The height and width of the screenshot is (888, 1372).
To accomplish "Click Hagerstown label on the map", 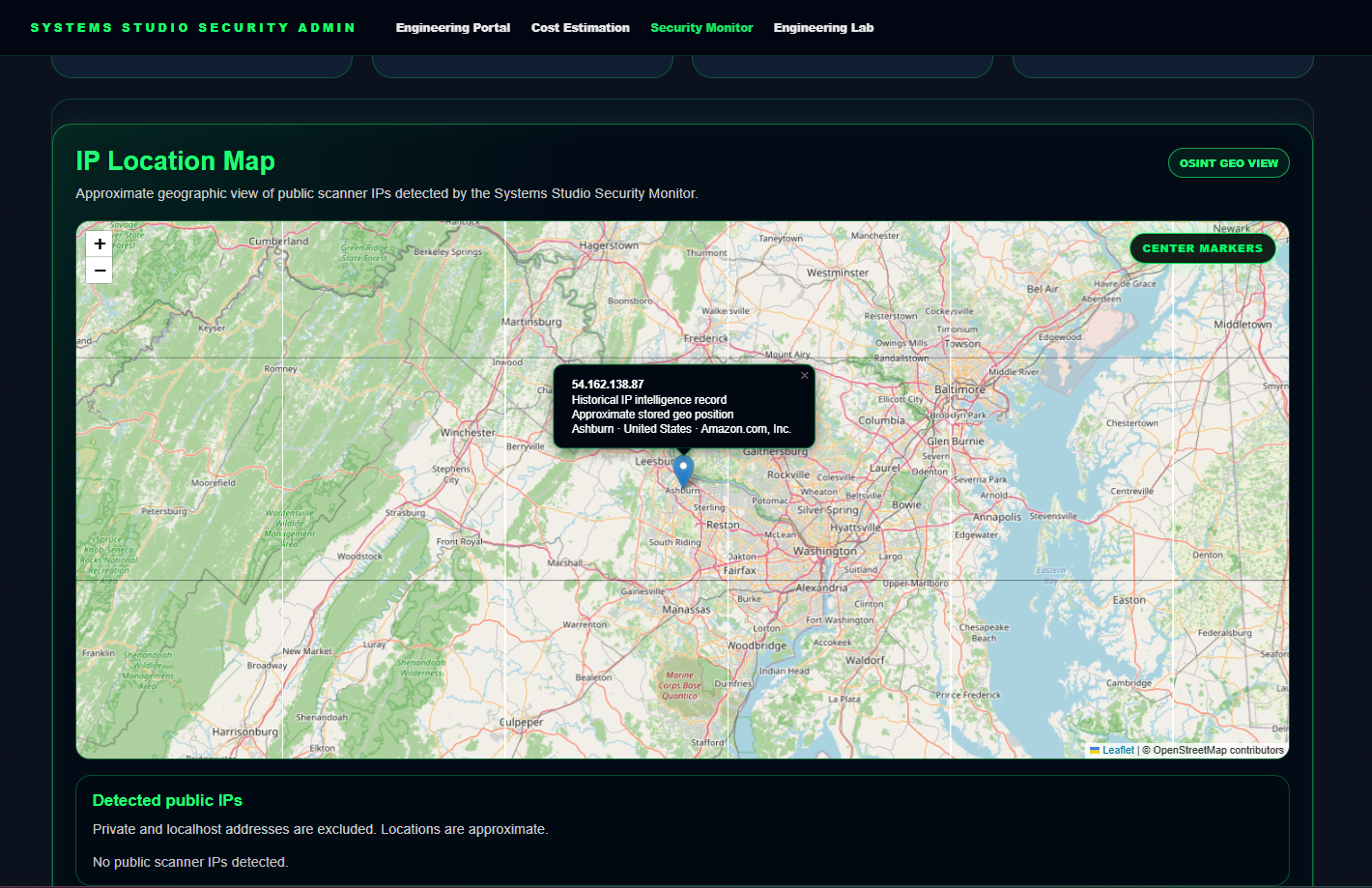I will tap(609, 245).
